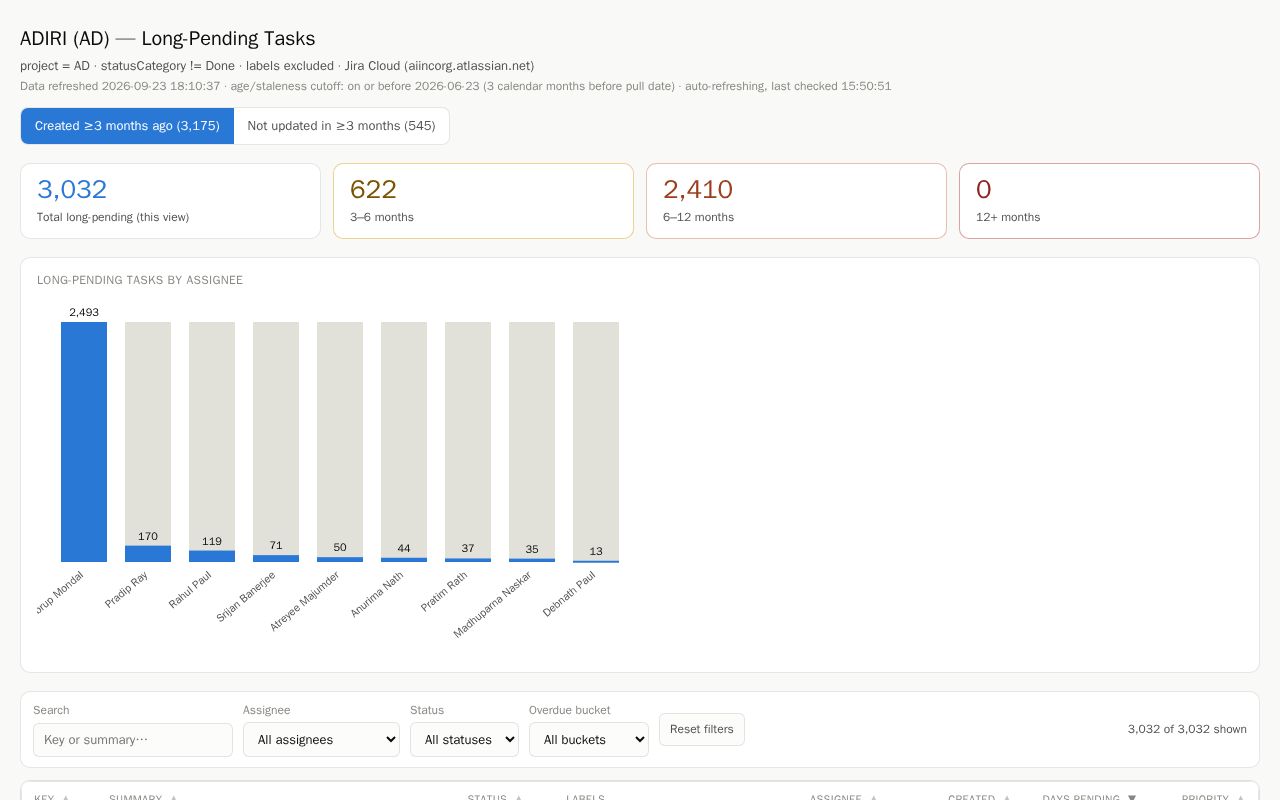Click the '71' value label in the chart
This screenshot has height=800, width=1280.
click(x=276, y=545)
